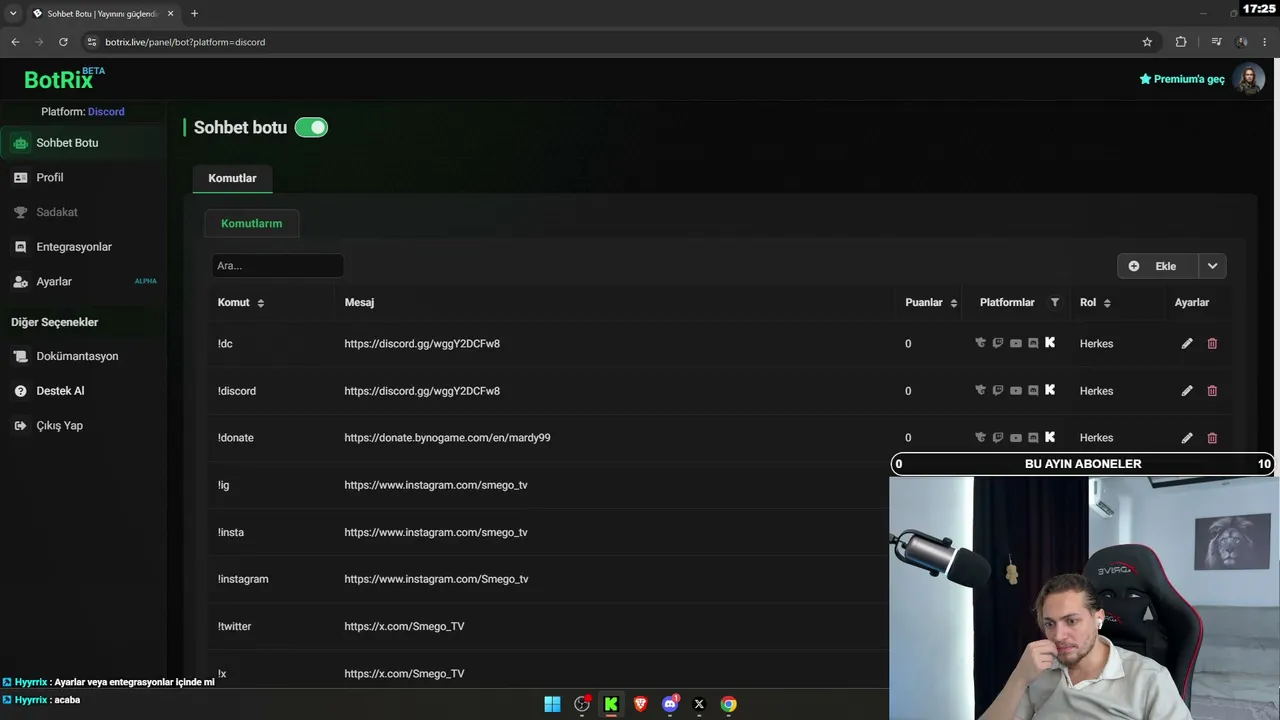Viewport: 1280px width, 720px height.
Task: Click the BotRix BETA logo
Action: point(64,78)
